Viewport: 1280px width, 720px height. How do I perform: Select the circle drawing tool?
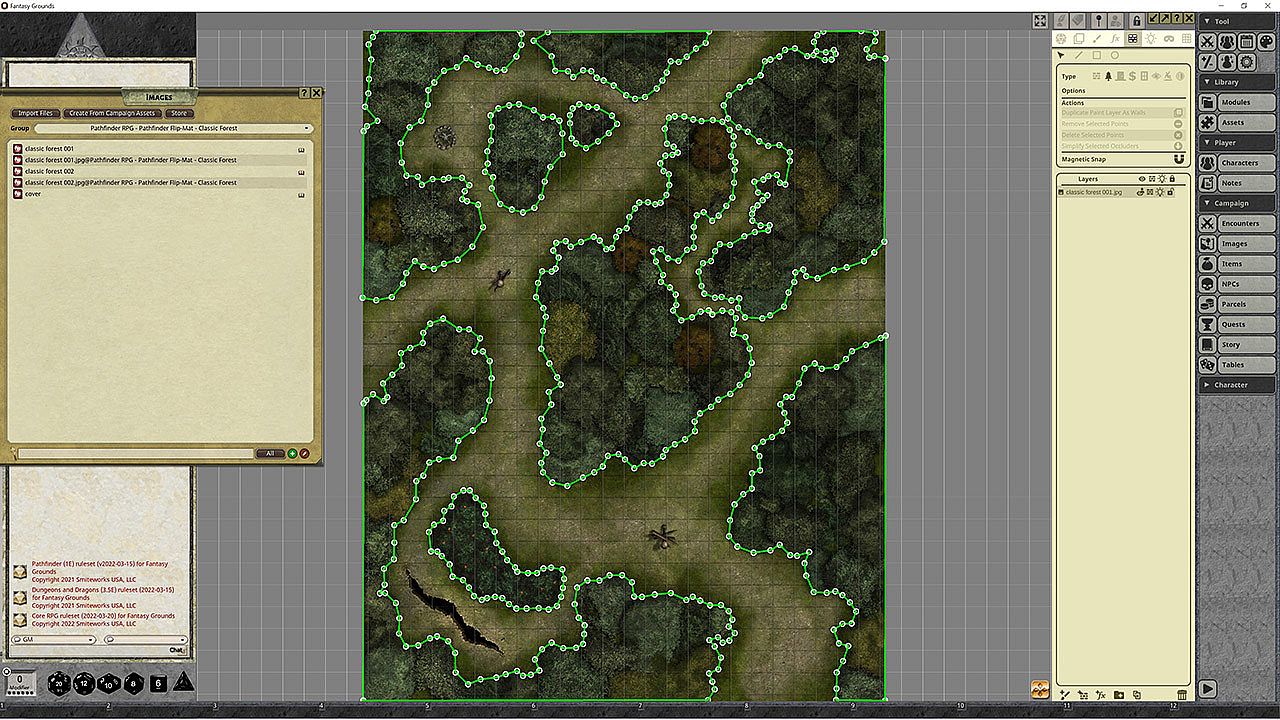1114,55
